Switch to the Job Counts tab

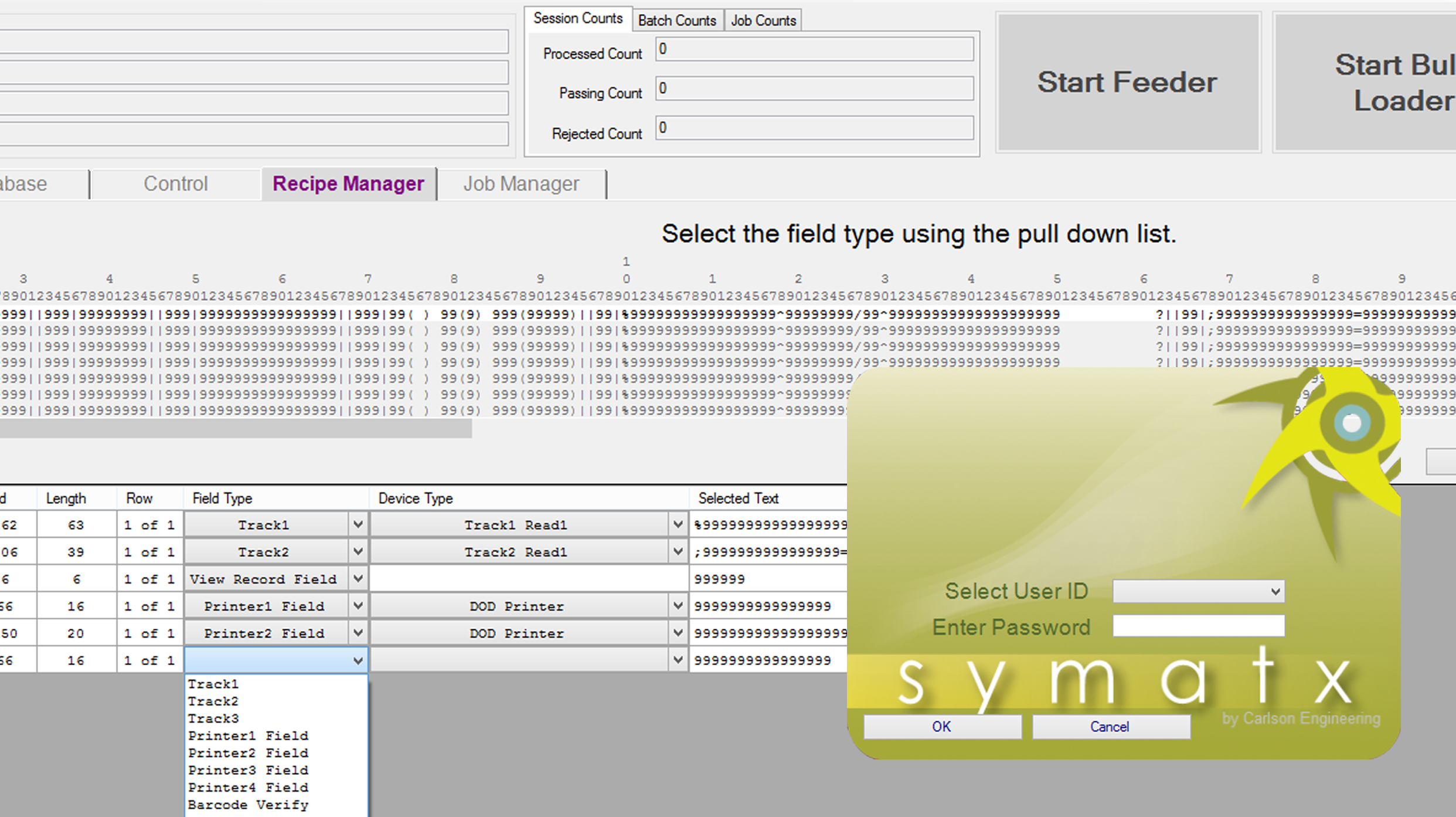[x=763, y=21]
